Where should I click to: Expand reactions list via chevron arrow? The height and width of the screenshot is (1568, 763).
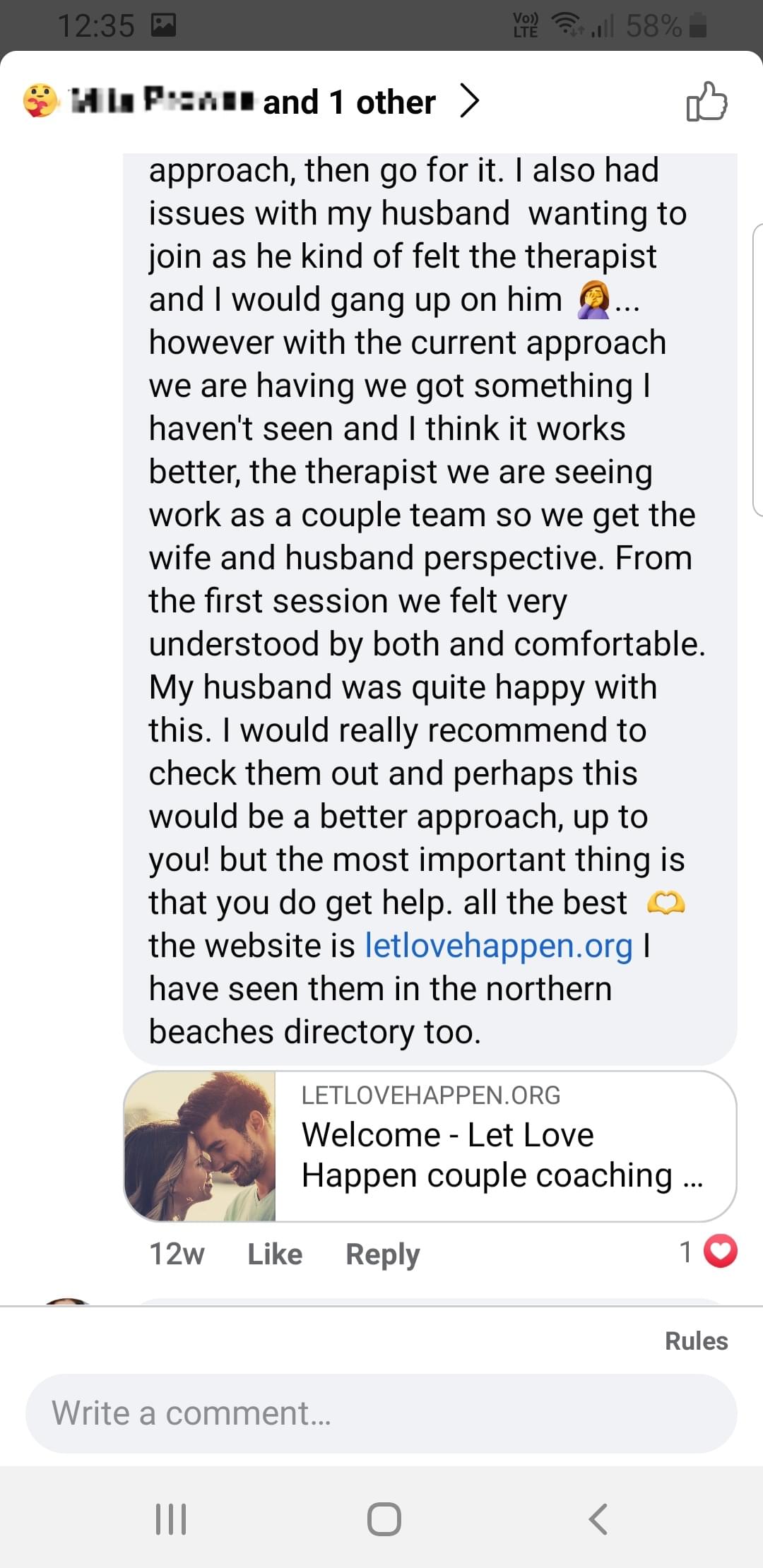pyautogui.click(x=469, y=101)
